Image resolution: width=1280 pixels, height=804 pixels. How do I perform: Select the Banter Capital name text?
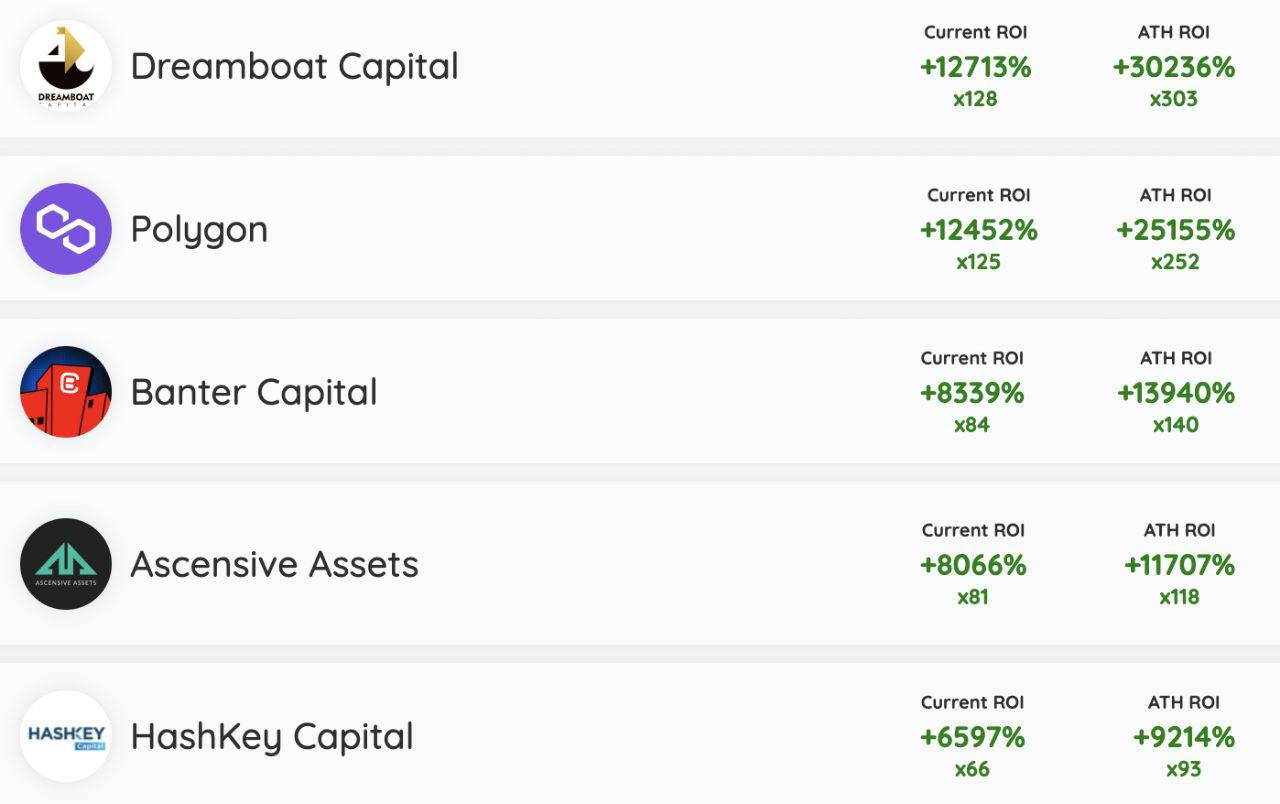point(254,392)
